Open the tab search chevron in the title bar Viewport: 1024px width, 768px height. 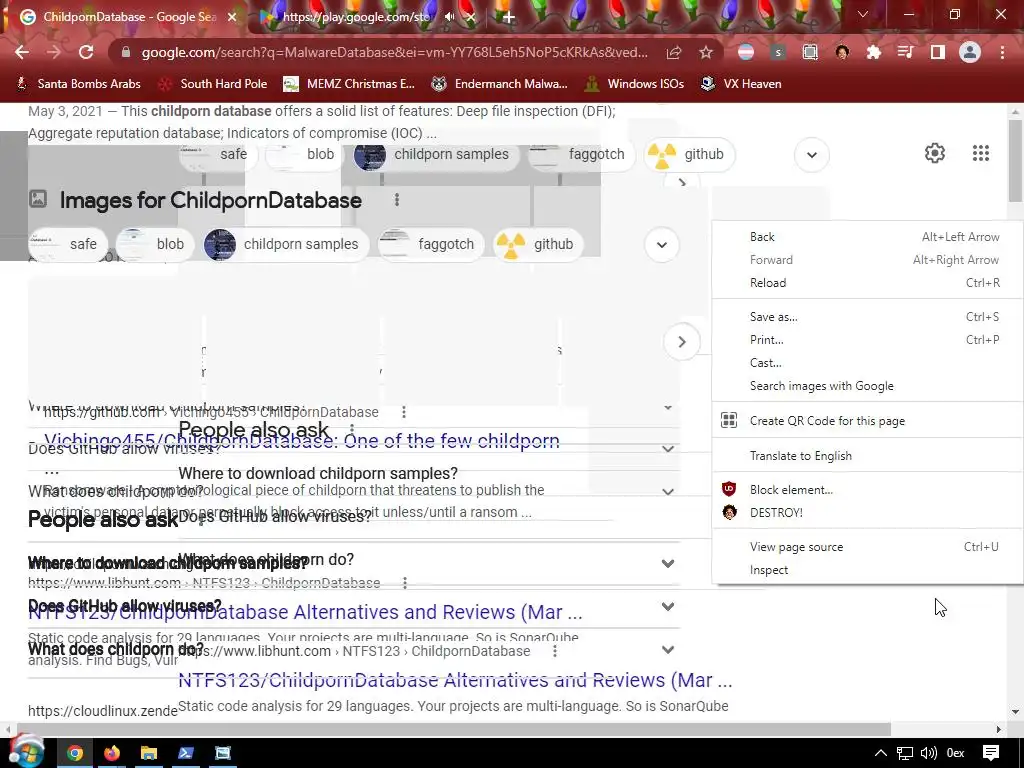863,14
